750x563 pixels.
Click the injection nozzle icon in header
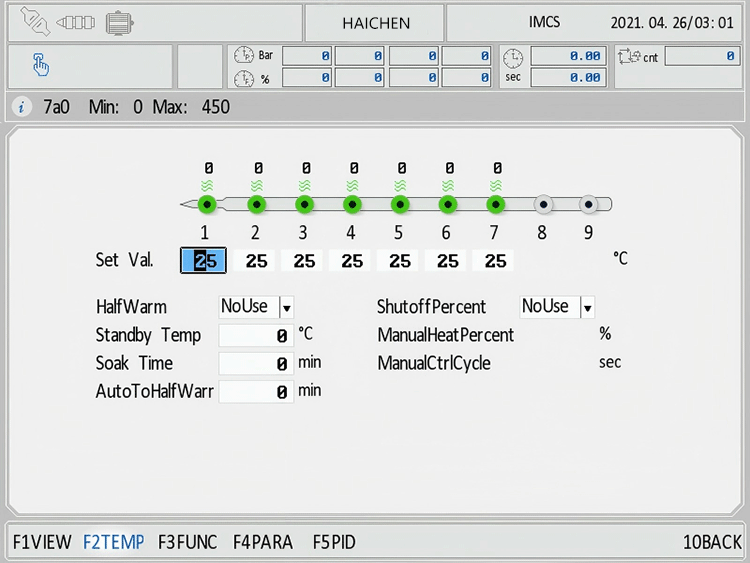pyautogui.click(x=34, y=22)
